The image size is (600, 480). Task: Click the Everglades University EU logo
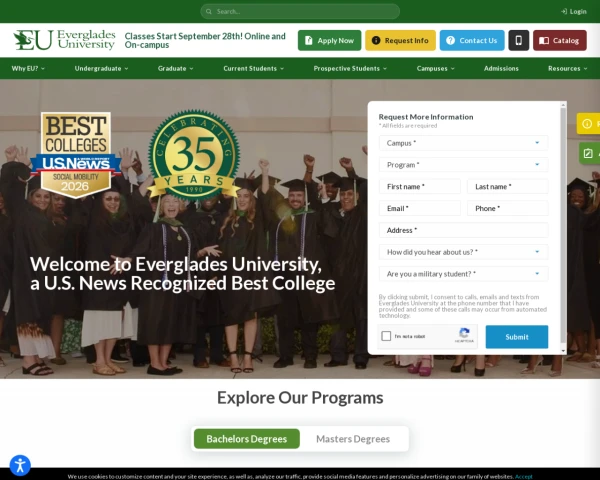pyautogui.click(x=64, y=40)
